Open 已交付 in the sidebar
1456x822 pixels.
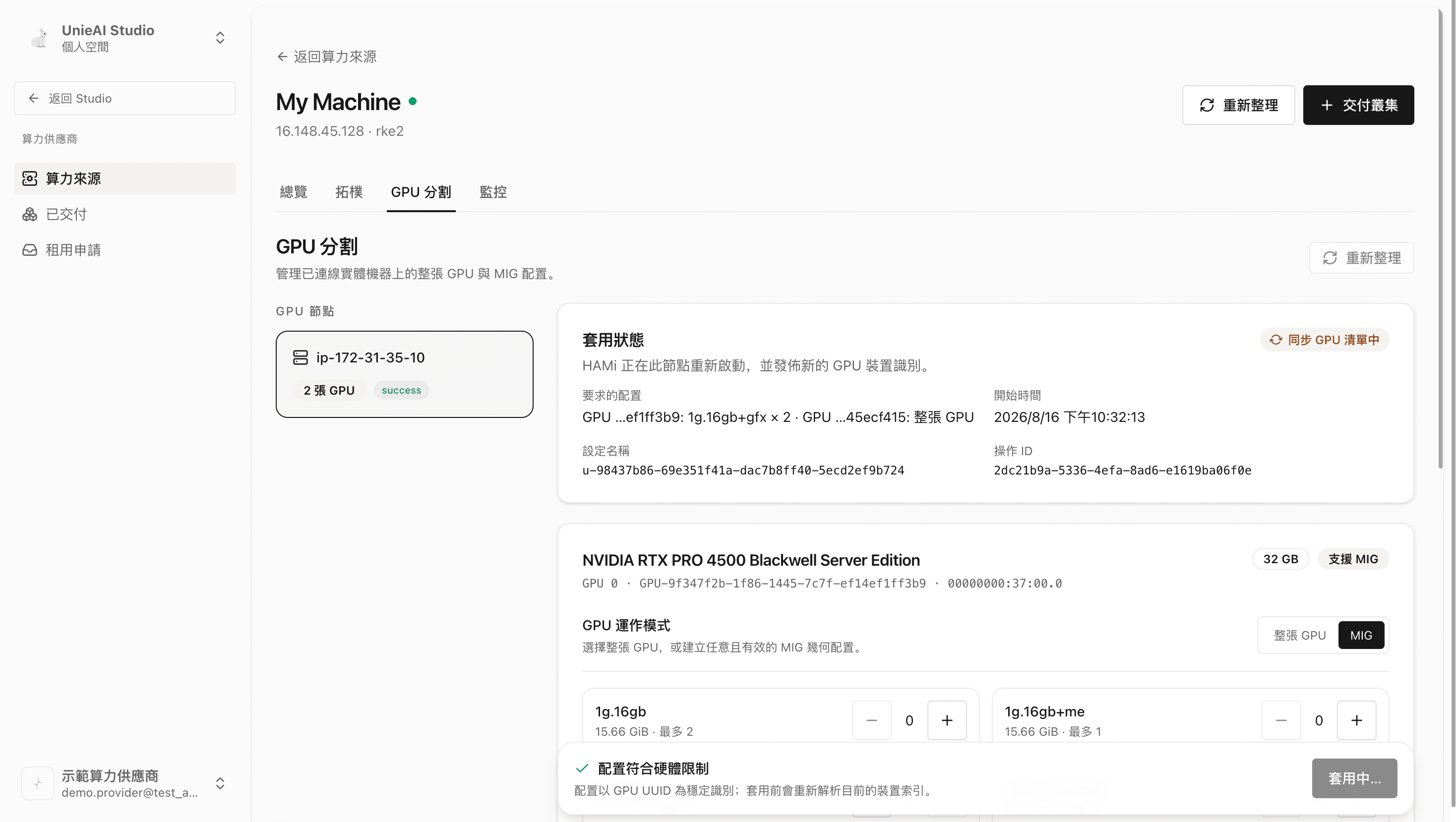(125, 214)
